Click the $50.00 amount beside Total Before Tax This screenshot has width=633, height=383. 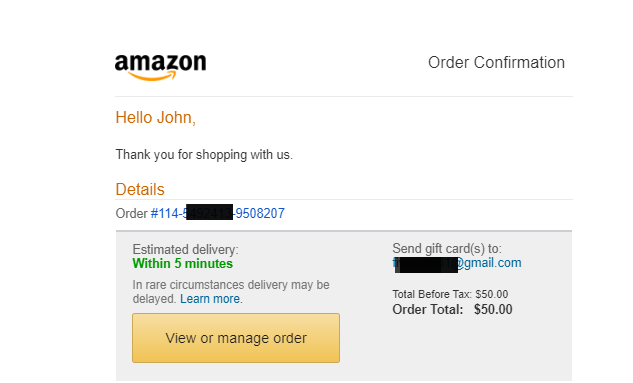(492, 294)
